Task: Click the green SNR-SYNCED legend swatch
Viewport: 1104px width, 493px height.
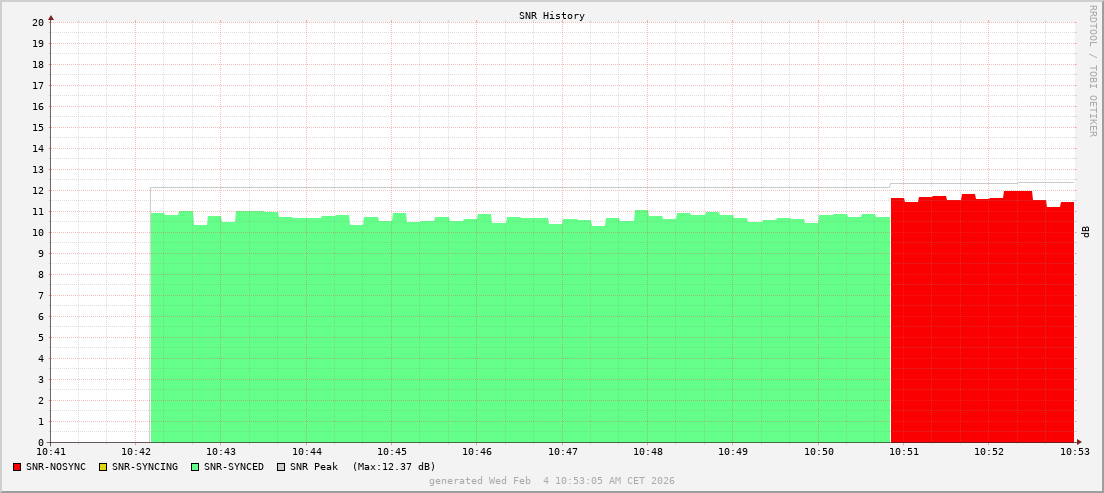Action: click(195, 467)
